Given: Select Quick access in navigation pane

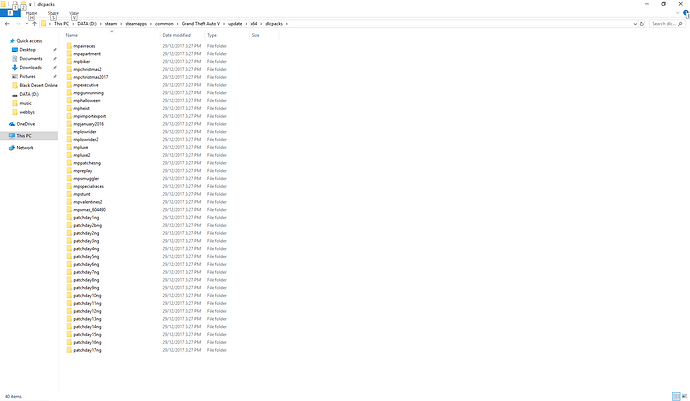Looking at the screenshot, I should pyautogui.click(x=29, y=41).
